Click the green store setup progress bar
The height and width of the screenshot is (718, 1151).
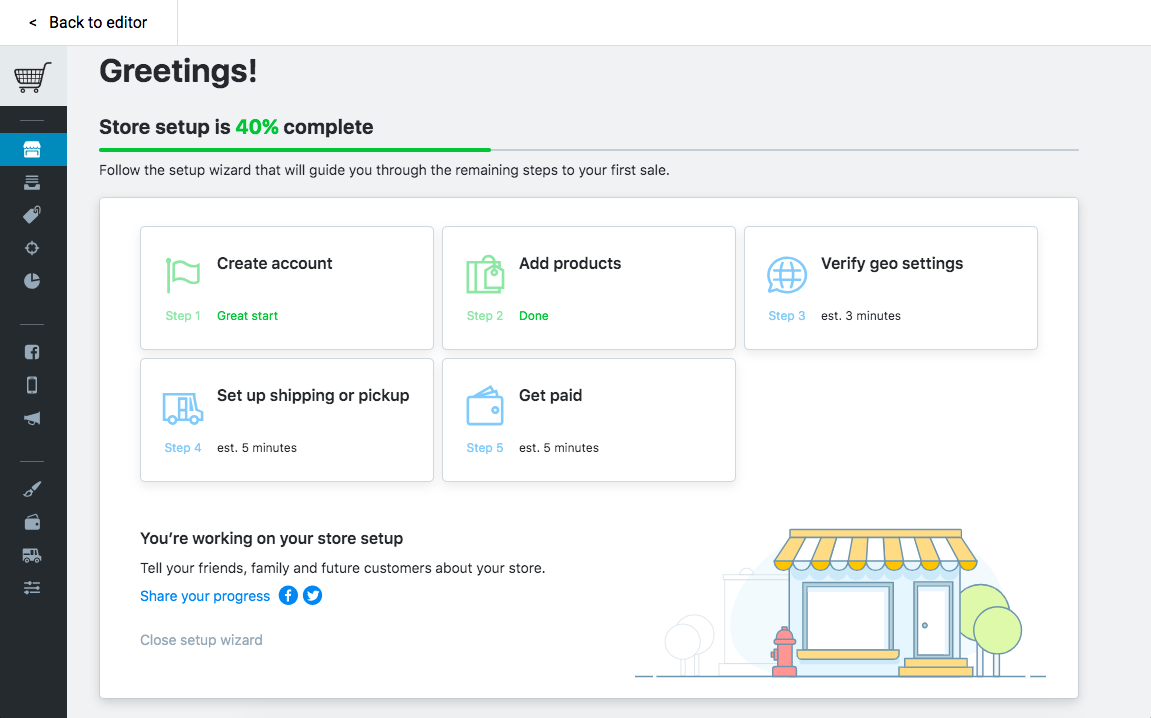click(x=294, y=148)
